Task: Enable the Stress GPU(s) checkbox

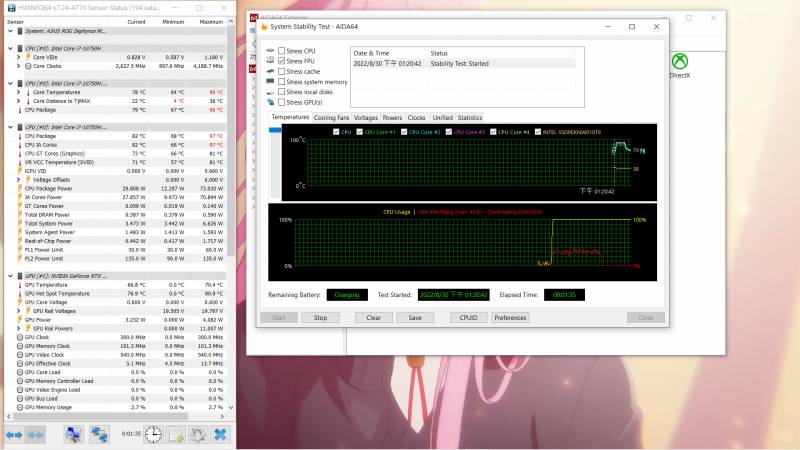Action: tap(281, 102)
